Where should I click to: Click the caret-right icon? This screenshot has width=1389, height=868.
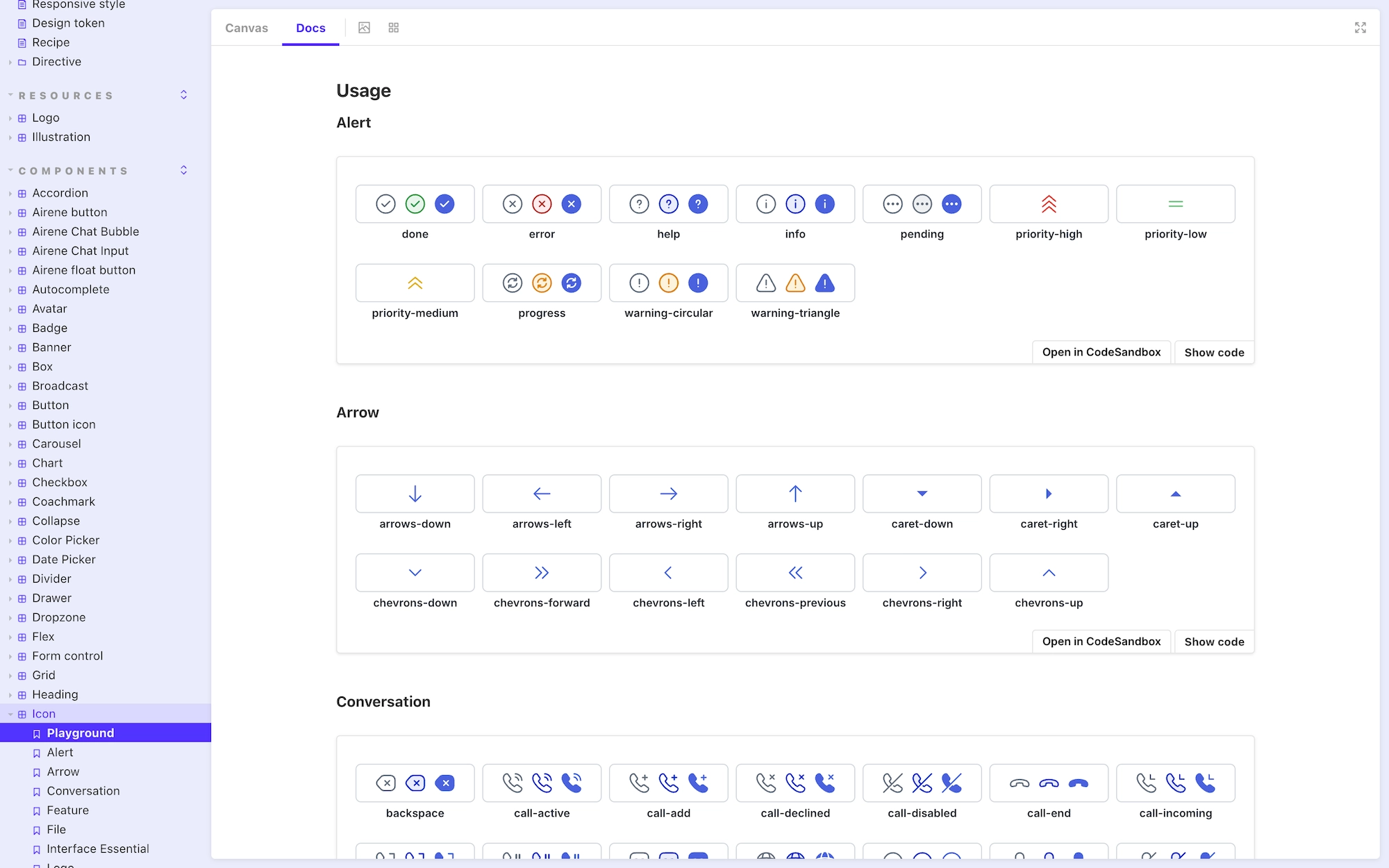pyautogui.click(x=1049, y=494)
